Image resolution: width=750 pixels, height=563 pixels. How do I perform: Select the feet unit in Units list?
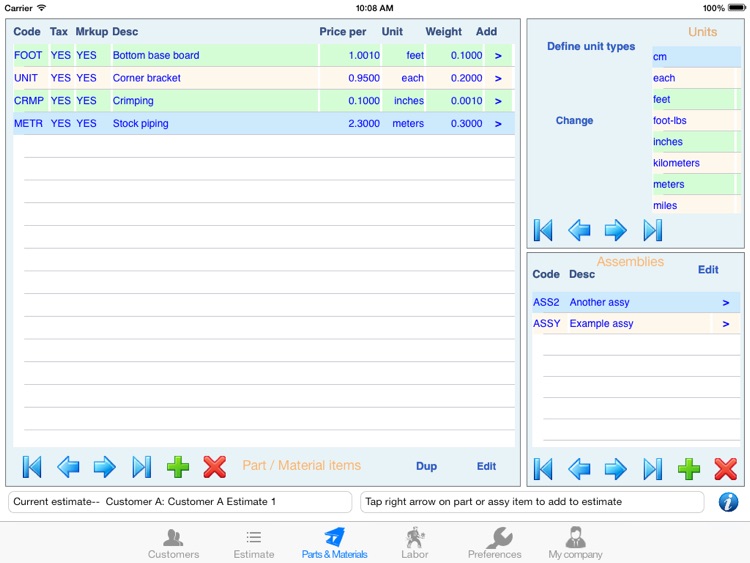coord(696,99)
